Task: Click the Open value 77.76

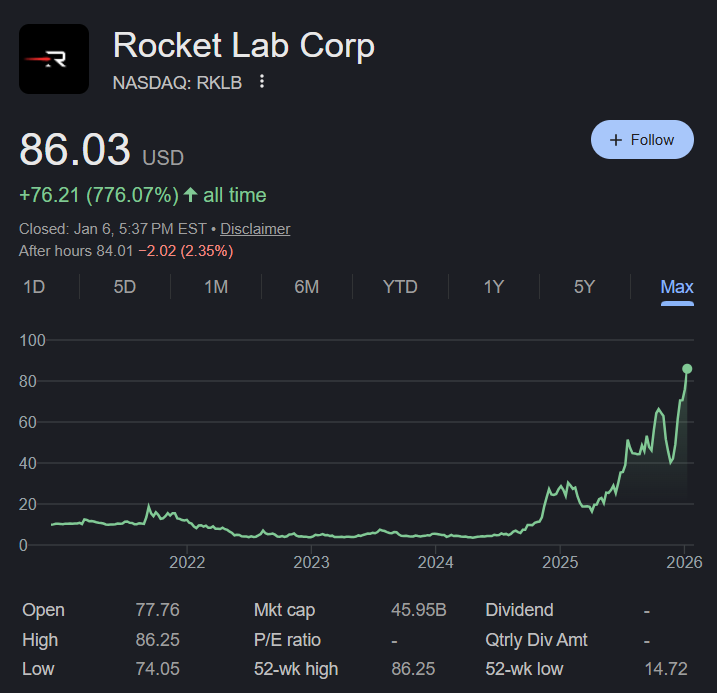Action: (x=157, y=610)
